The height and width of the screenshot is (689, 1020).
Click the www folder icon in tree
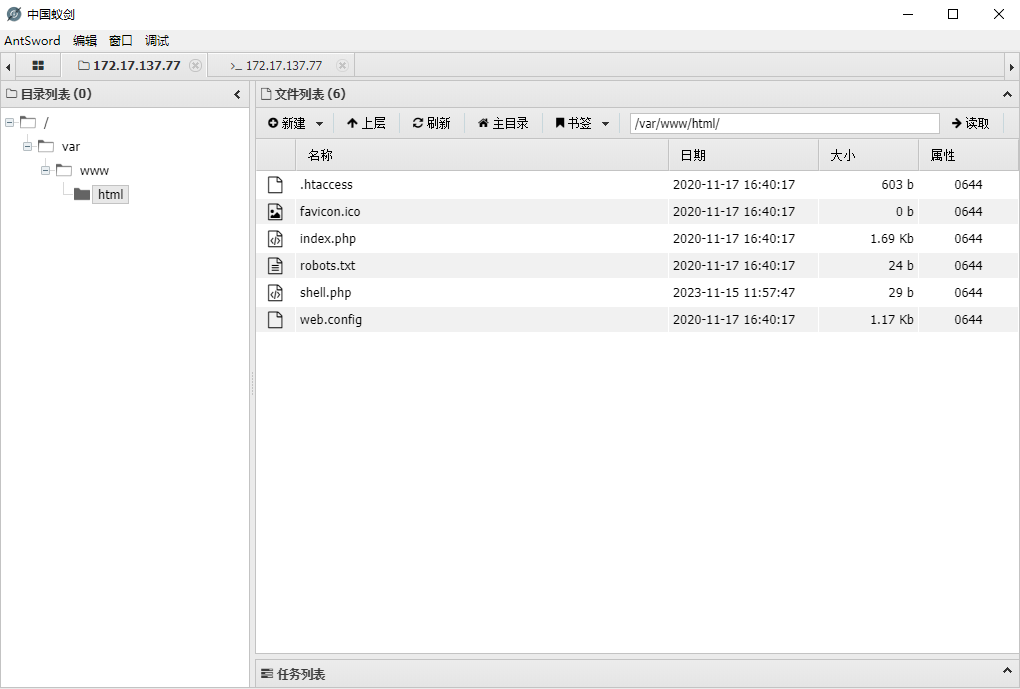tap(64, 170)
